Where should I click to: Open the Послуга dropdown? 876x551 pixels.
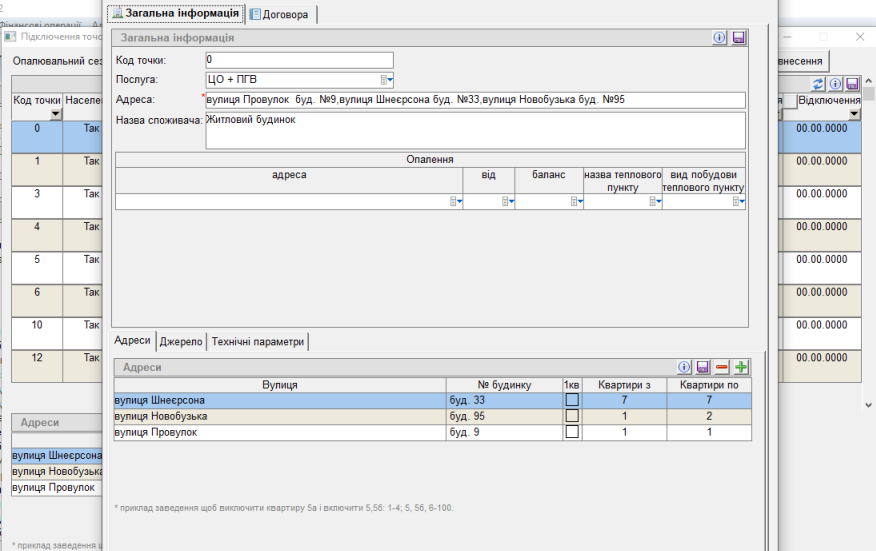387,80
